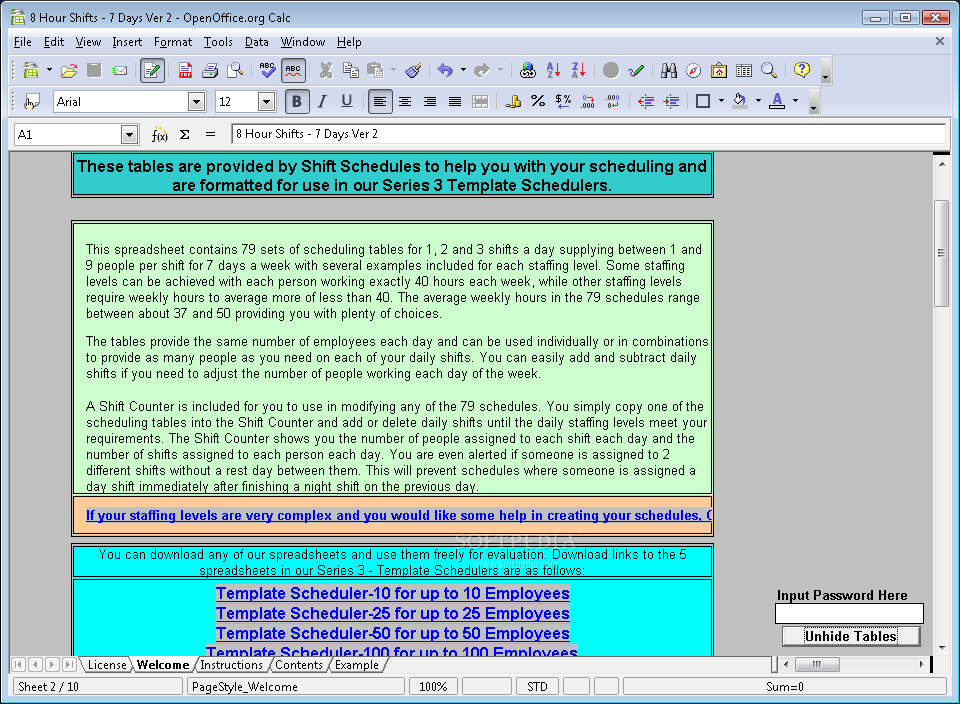
Task: Open the Template Scheduler-10 for up to 10 Employees link
Action: (392, 593)
